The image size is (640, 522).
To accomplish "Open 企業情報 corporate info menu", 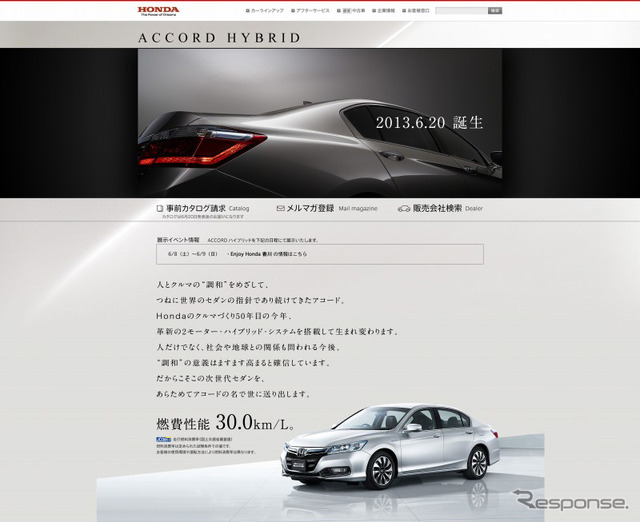I will tap(384, 11).
